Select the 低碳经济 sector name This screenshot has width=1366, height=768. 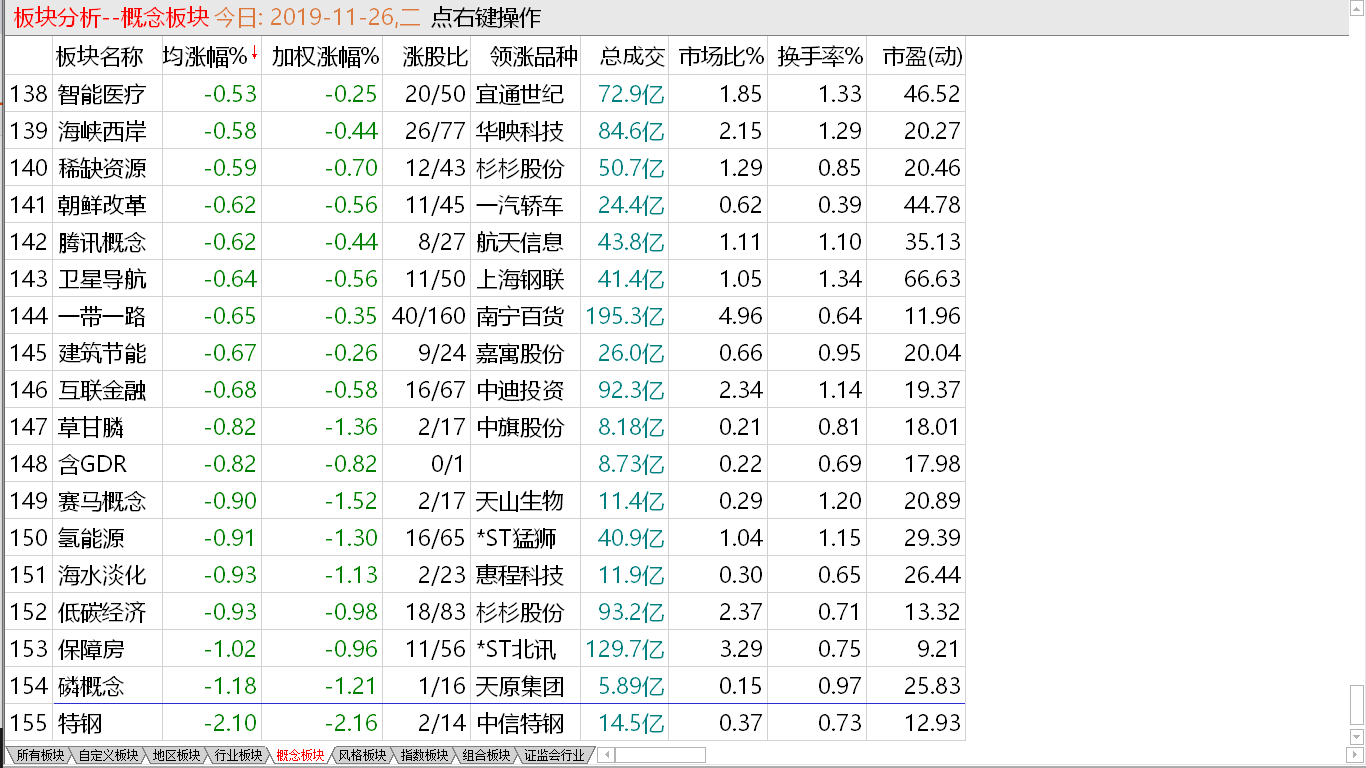click(x=102, y=612)
